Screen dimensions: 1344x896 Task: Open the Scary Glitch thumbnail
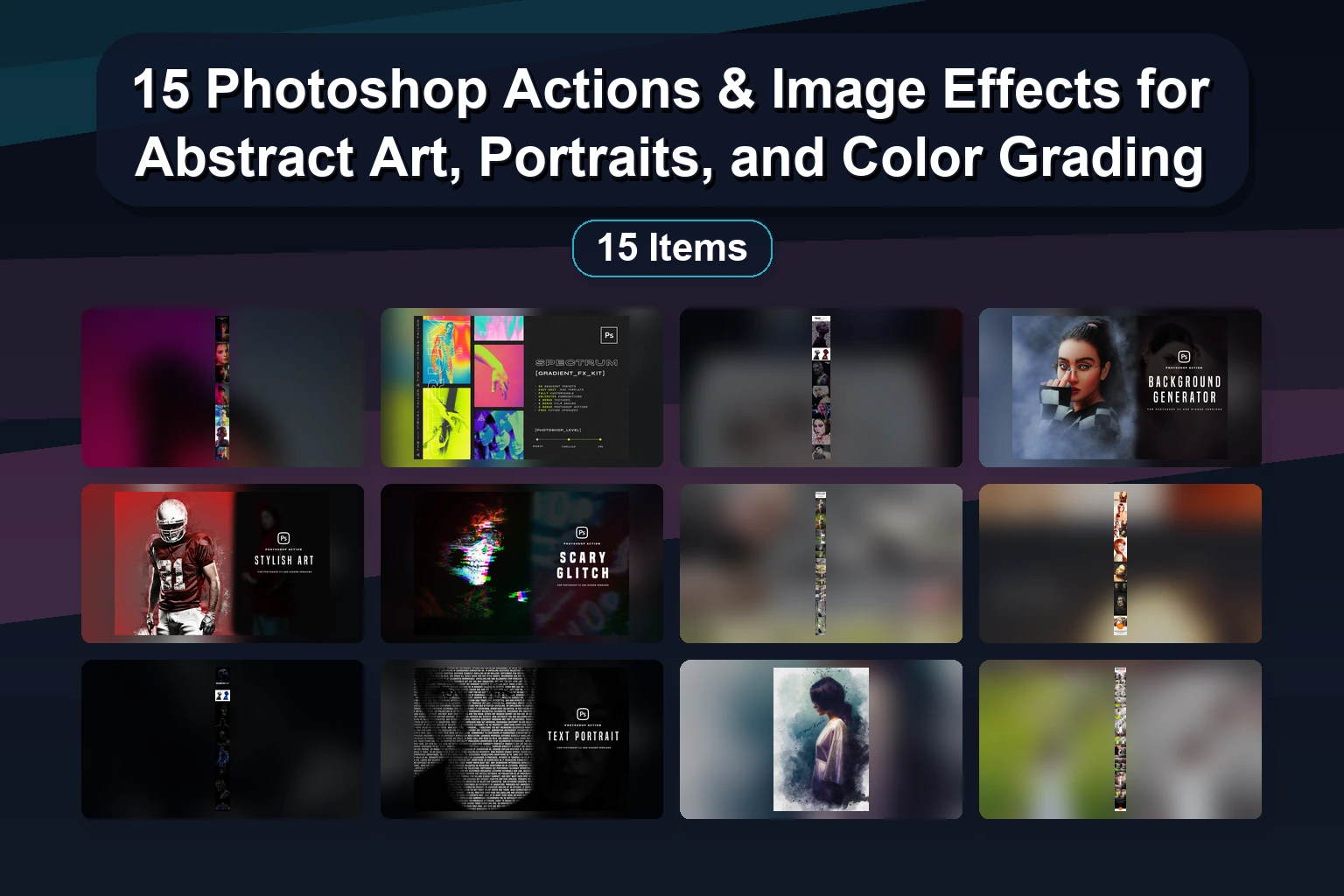tap(521, 563)
